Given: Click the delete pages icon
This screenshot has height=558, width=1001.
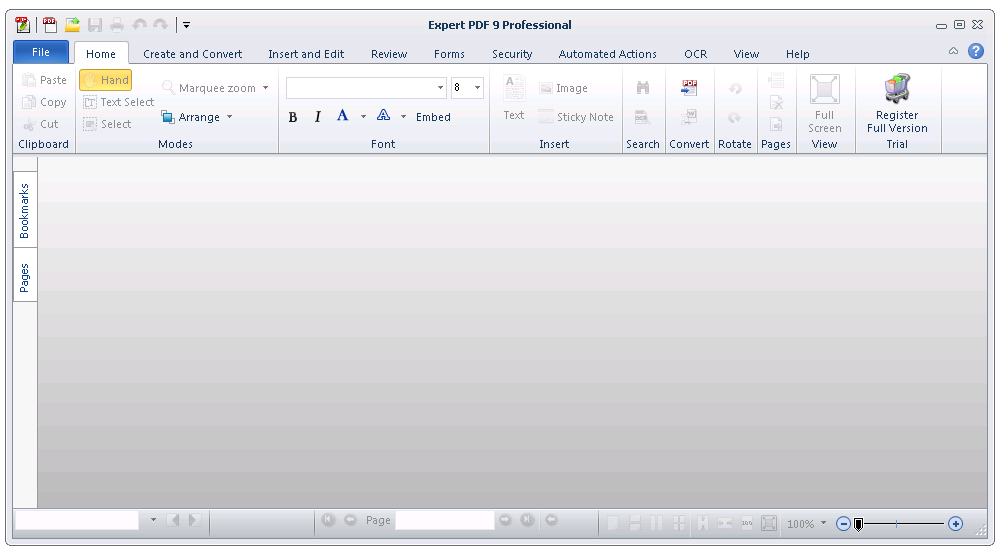Looking at the screenshot, I should (776, 102).
